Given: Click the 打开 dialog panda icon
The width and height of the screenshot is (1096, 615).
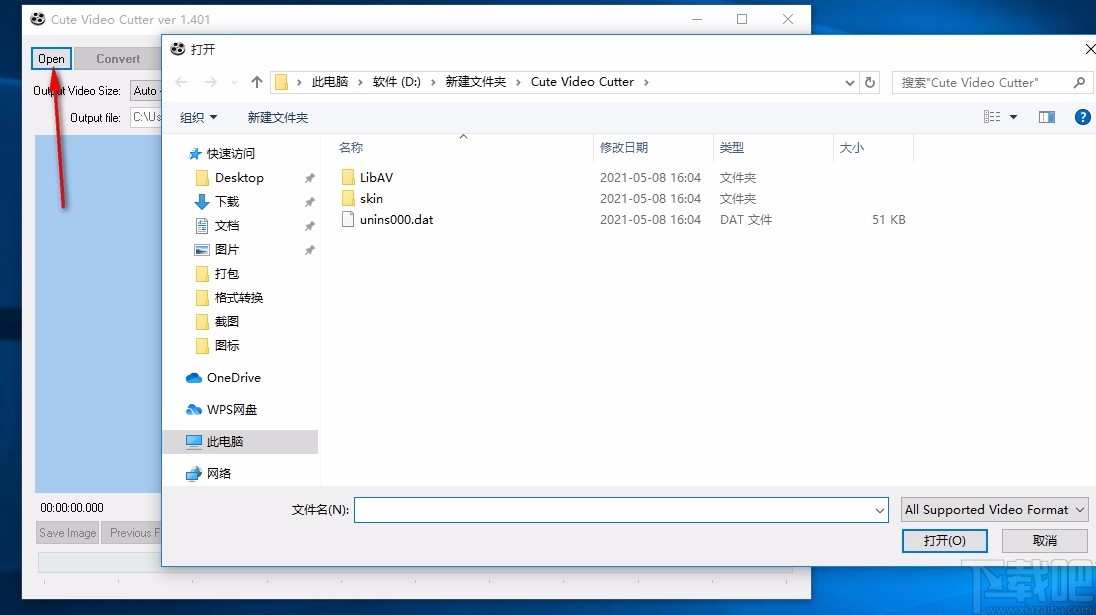Looking at the screenshot, I should (178, 49).
